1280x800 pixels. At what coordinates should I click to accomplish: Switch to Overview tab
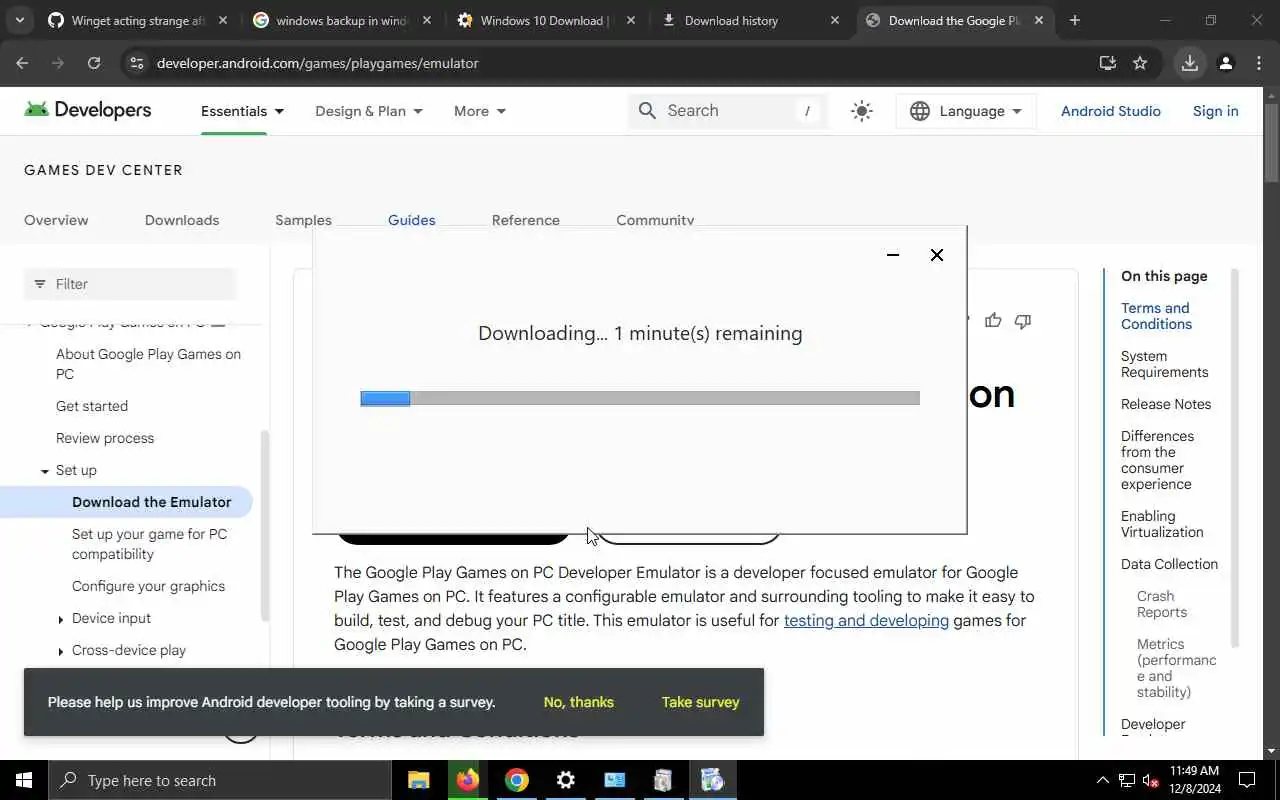pyautogui.click(x=56, y=220)
